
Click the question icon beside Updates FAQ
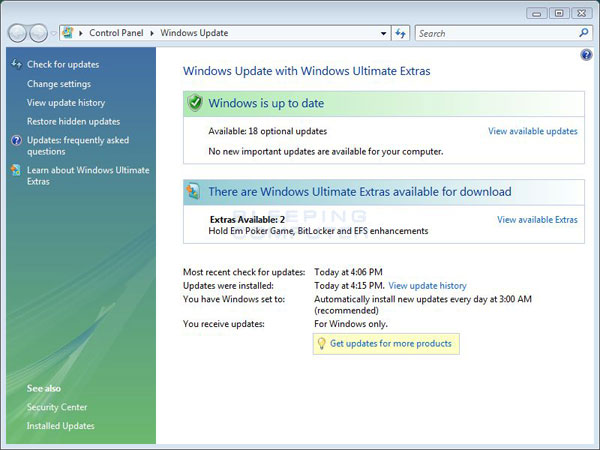pos(16,140)
